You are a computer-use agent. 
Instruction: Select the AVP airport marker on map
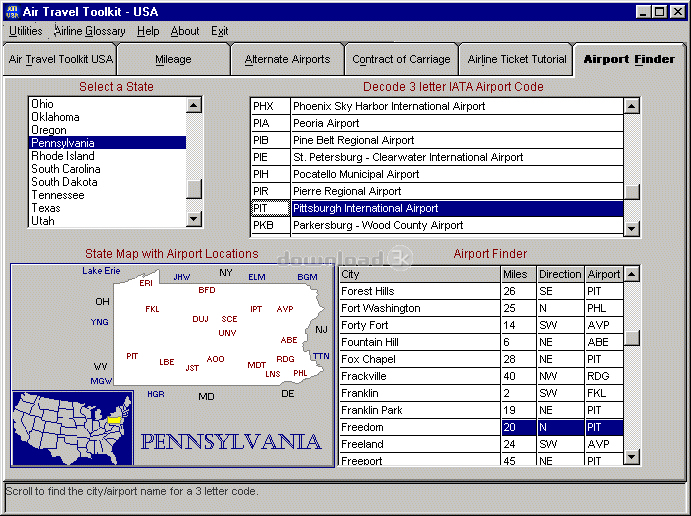285,309
